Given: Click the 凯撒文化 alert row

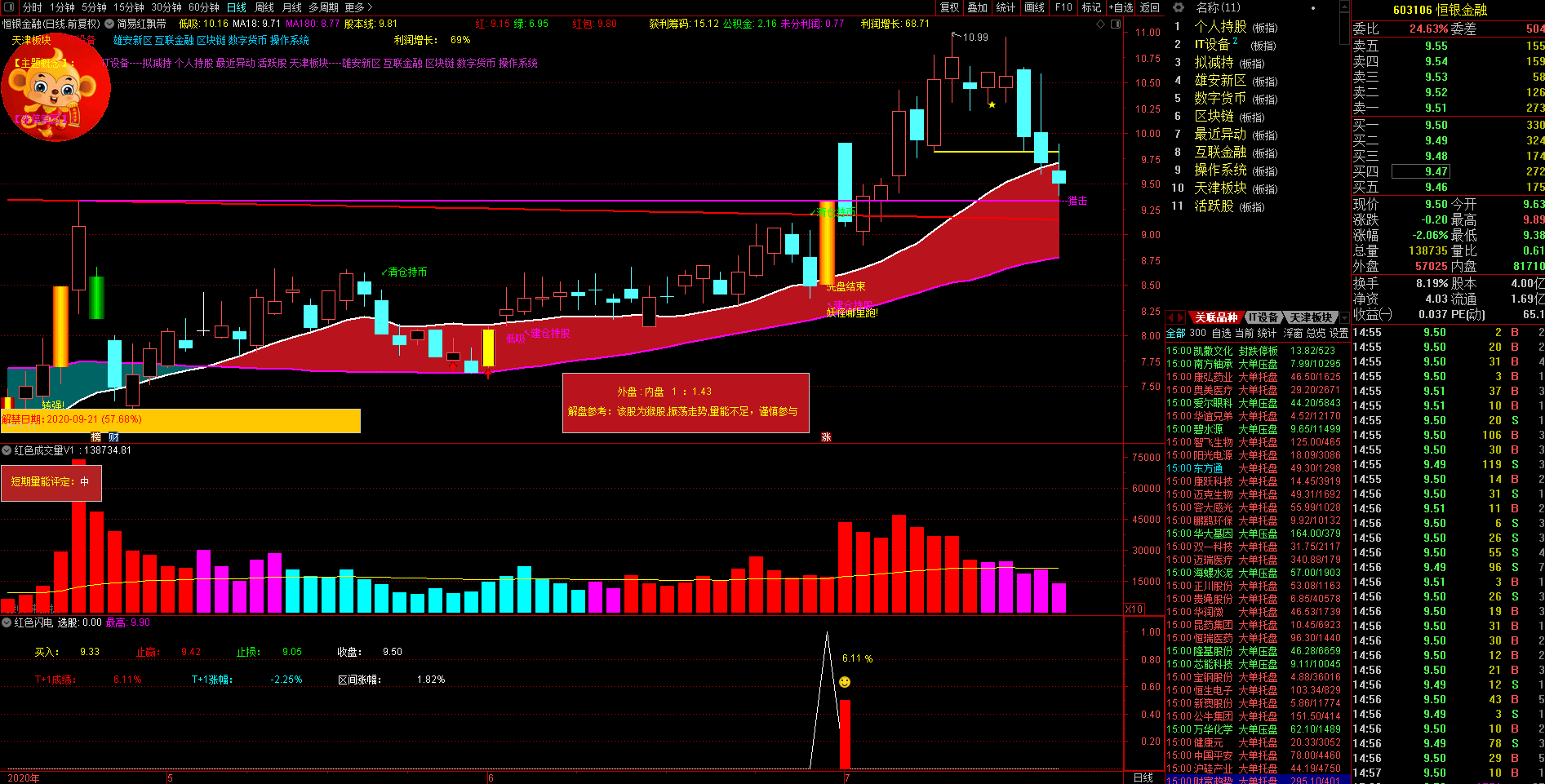Looking at the screenshot, I should point(1258,351).
